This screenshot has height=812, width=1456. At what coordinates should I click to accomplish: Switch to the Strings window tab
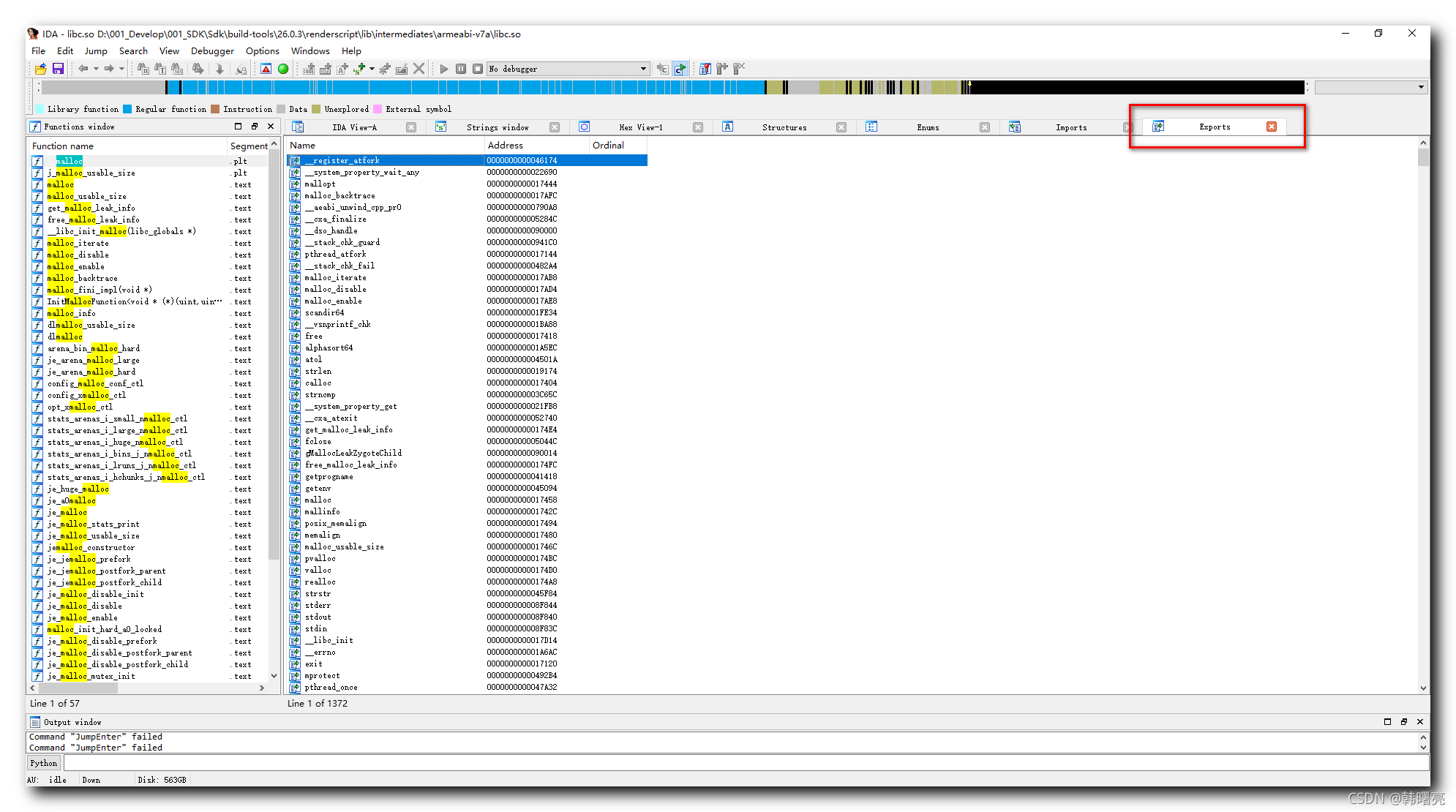[498, 127]
